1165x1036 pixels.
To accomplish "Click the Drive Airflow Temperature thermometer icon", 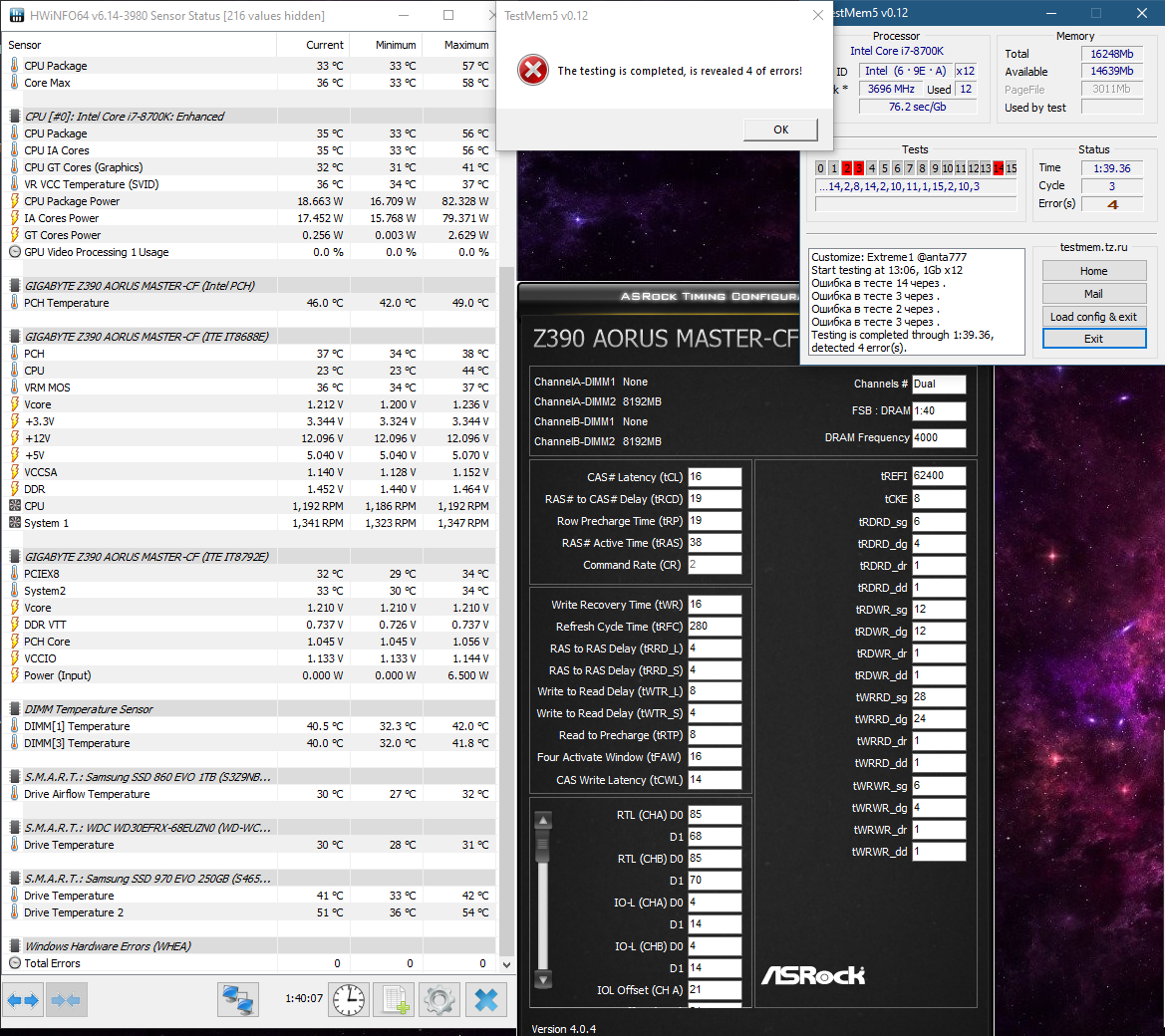I will coord(14,794).
